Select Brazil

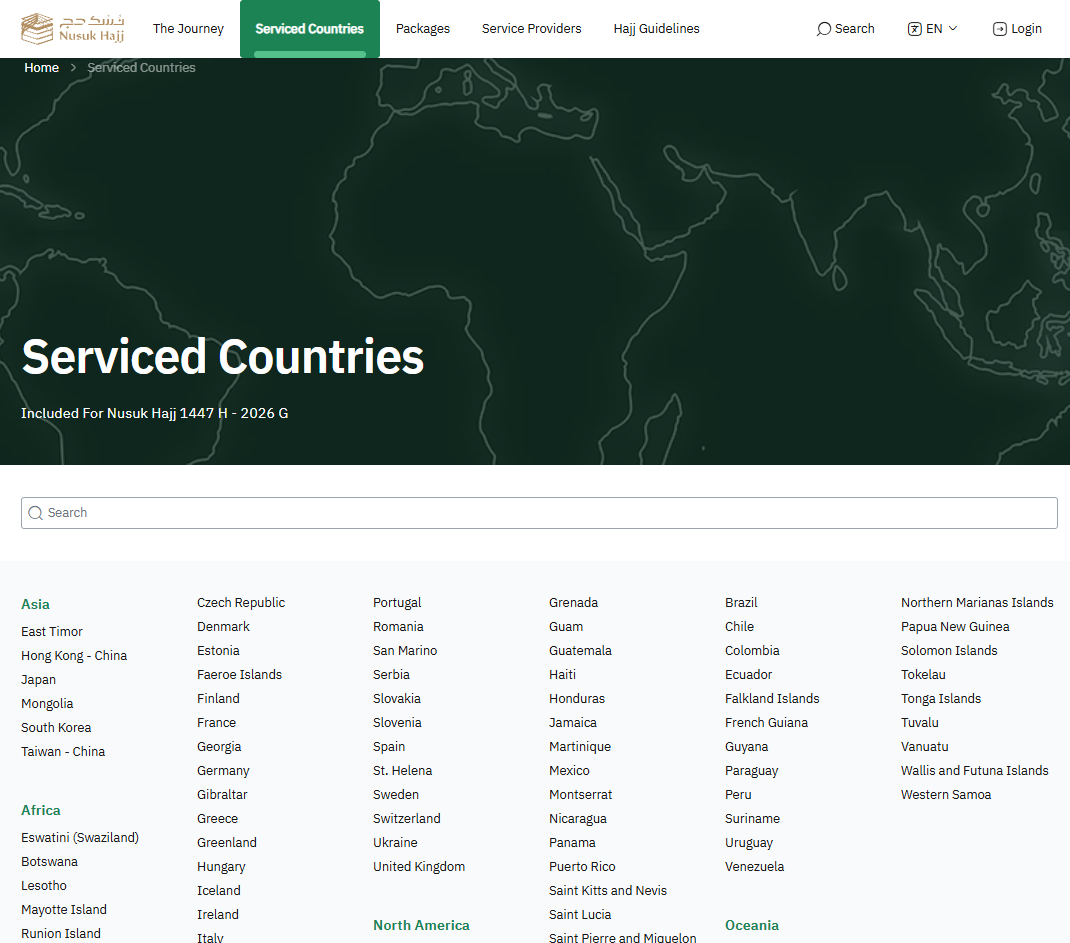coord(741,603)
